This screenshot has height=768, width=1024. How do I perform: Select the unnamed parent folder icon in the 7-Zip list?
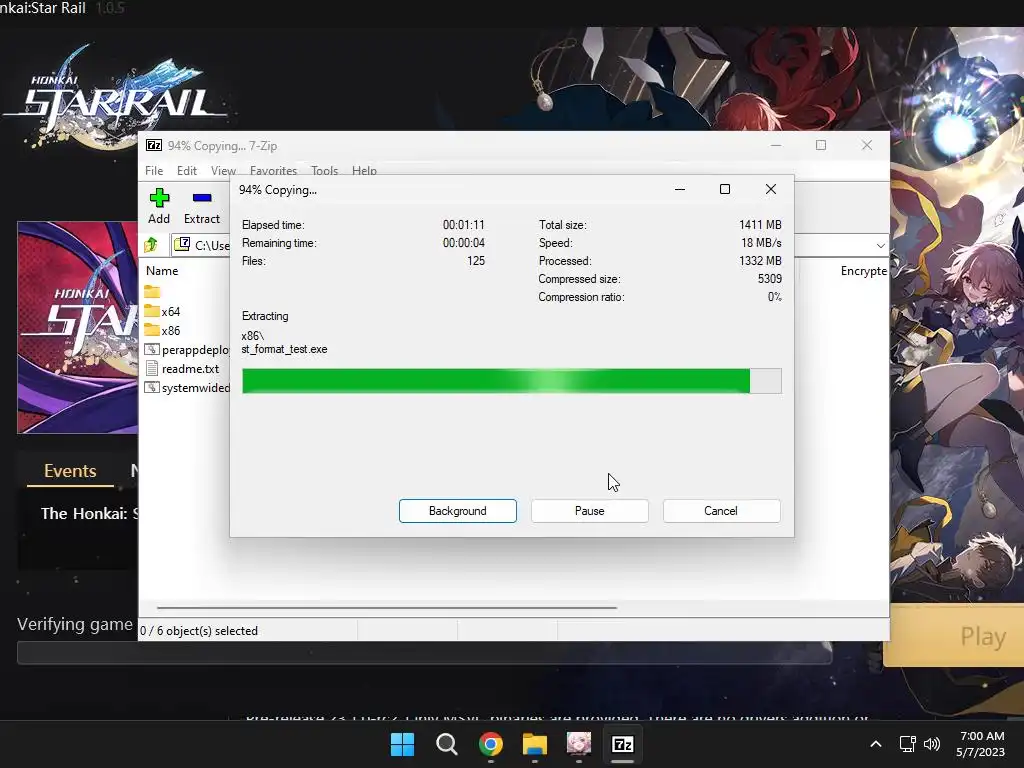coord(152,292)
